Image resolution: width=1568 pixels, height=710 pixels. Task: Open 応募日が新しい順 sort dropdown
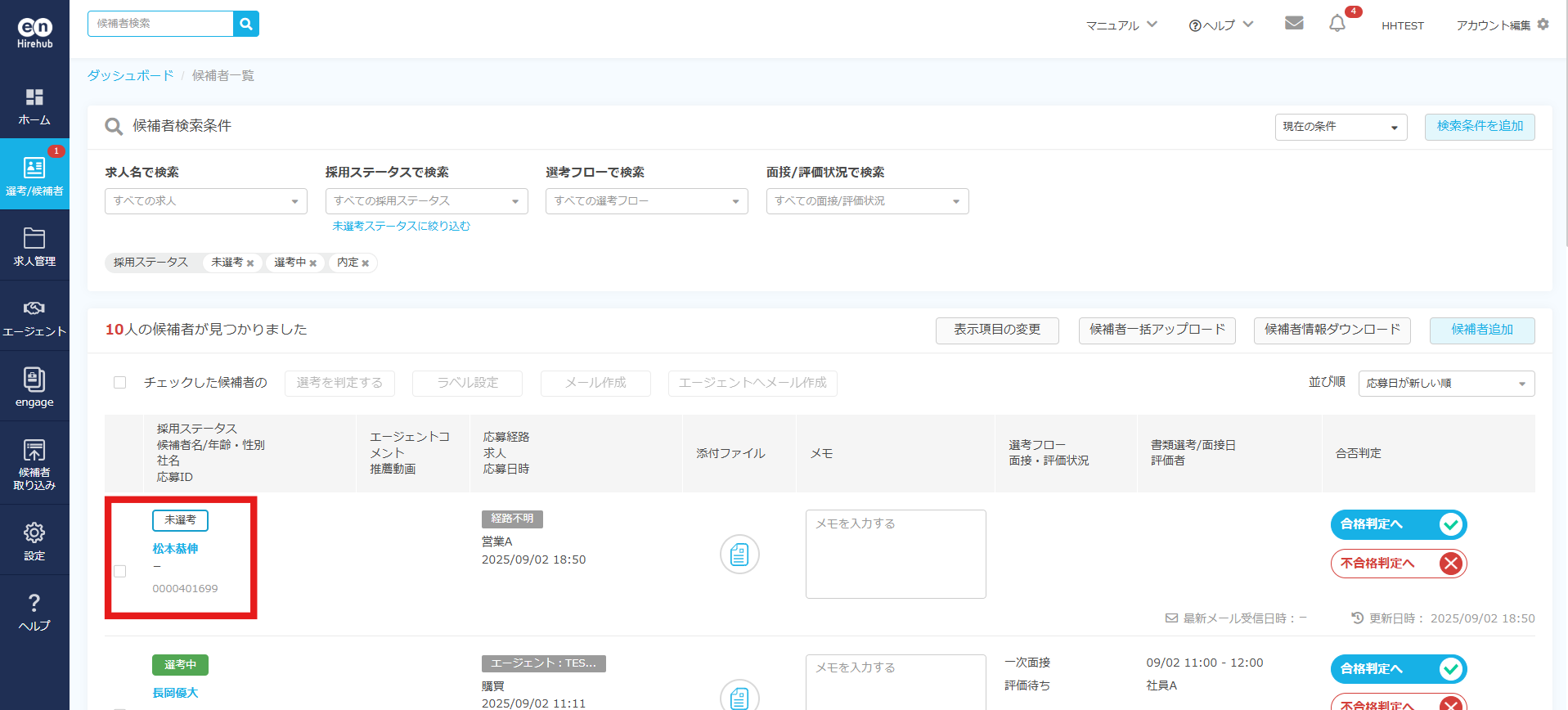tap(1445, 384)
